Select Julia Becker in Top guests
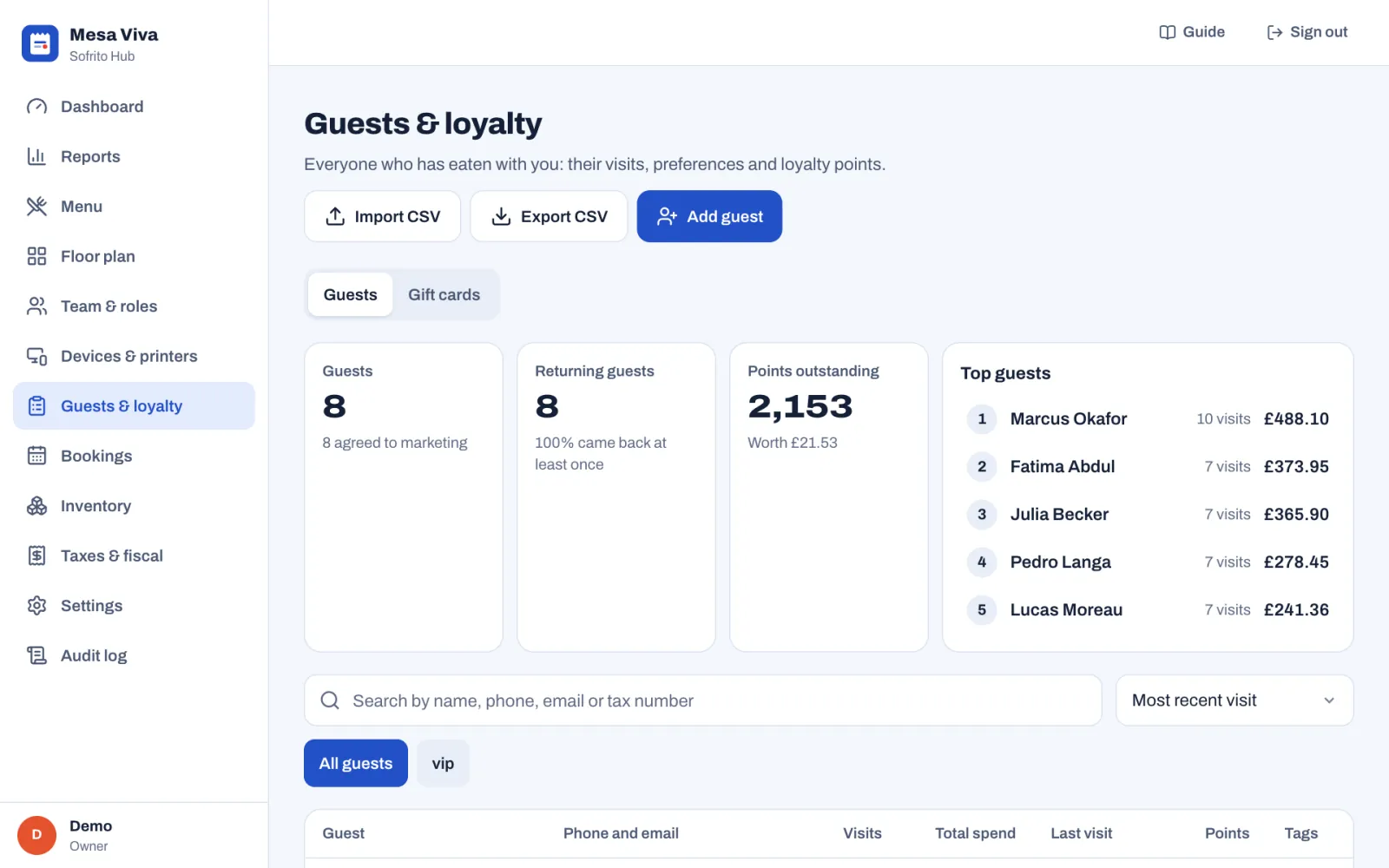The height and width of the screenshot is (868, 1389). (x=1147, y=515)
